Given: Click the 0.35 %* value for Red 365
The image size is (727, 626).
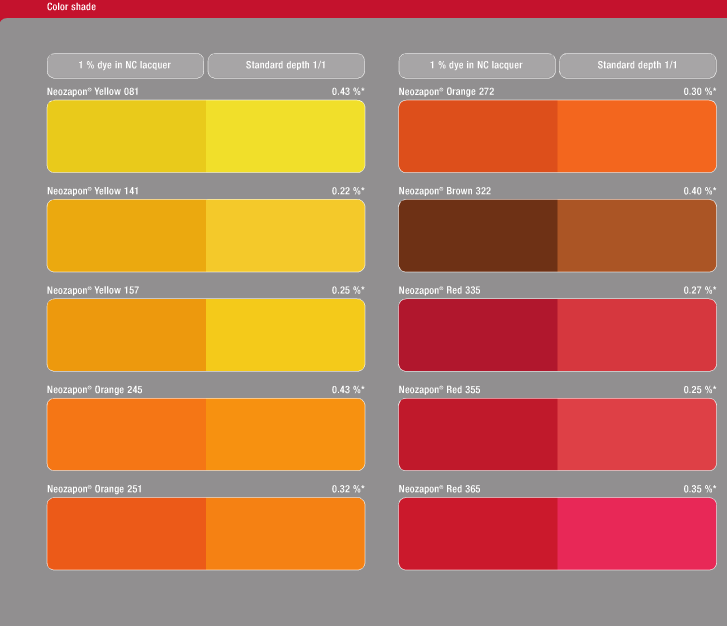Looking at the screenshot, I should tap(699, 489).
